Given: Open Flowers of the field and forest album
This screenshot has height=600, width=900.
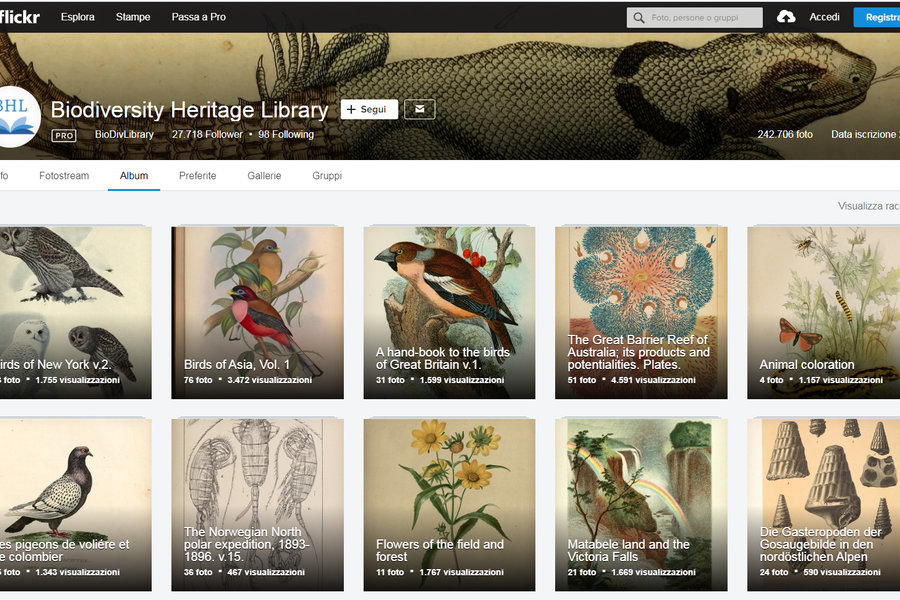Looking at the screenshot, I should point(449,505).
